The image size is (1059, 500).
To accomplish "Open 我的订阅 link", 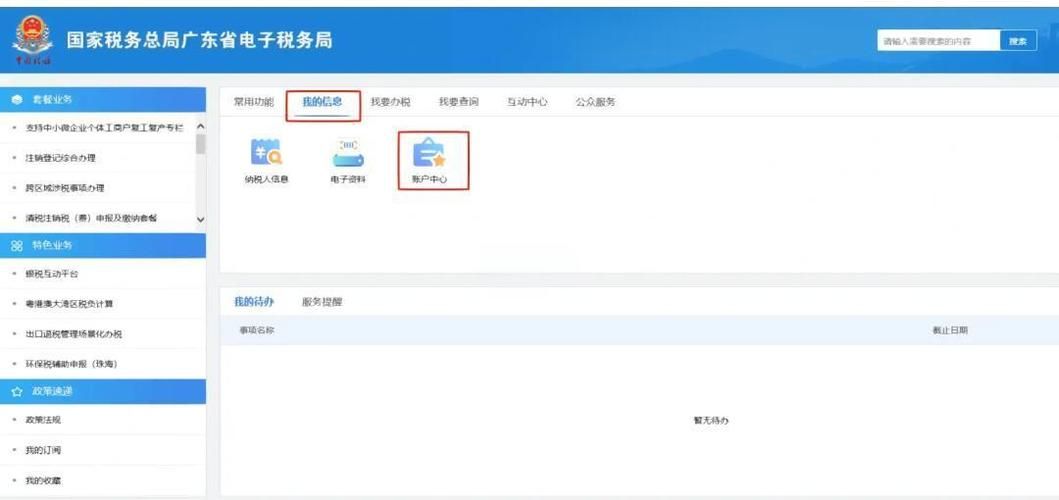I will point(43,450).
